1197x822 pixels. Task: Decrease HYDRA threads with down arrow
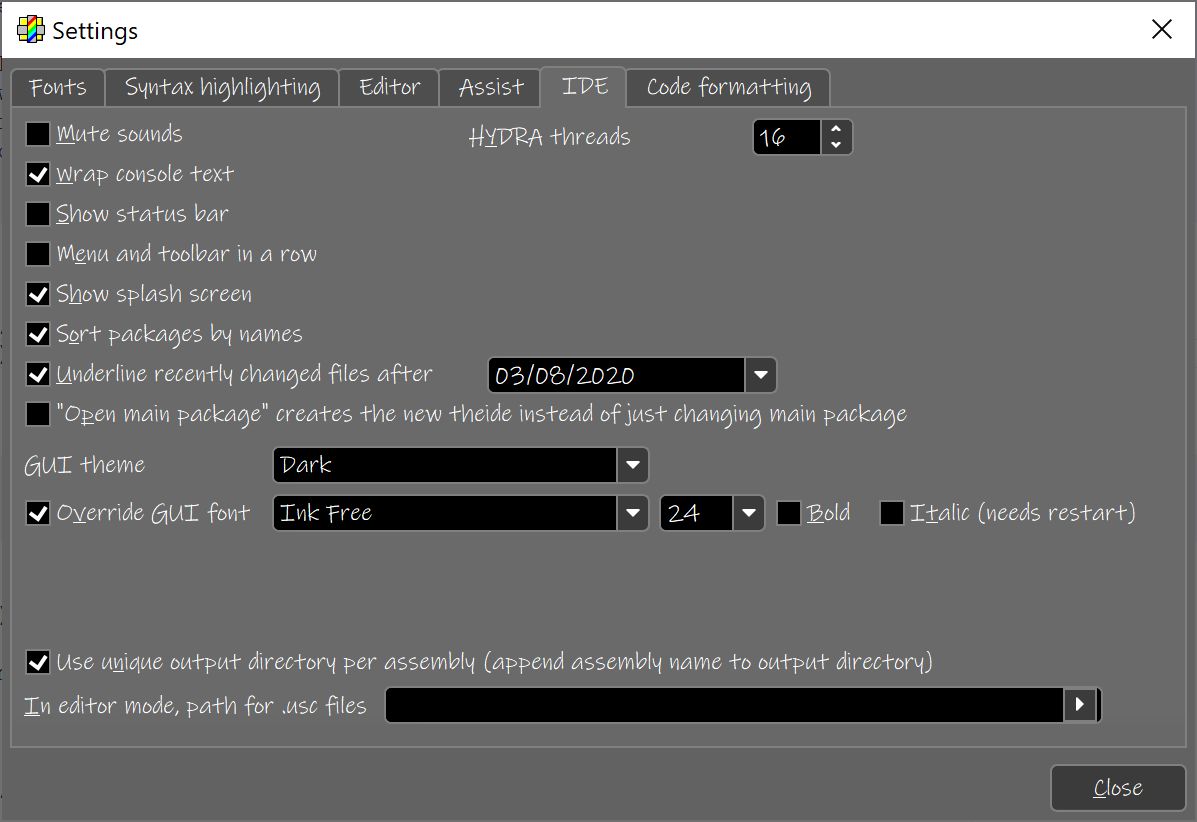click(836, 146)
